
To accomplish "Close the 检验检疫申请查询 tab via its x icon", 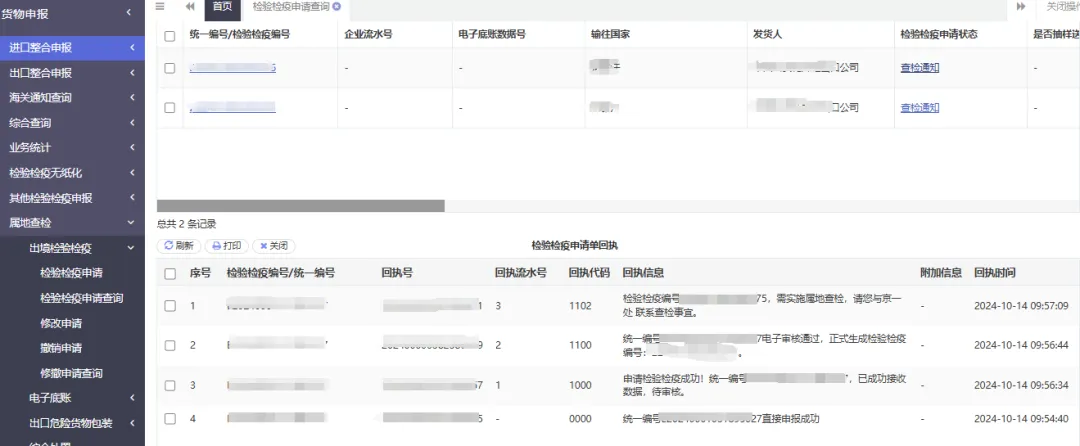I will pyautogui.click(x=336, y=6).
